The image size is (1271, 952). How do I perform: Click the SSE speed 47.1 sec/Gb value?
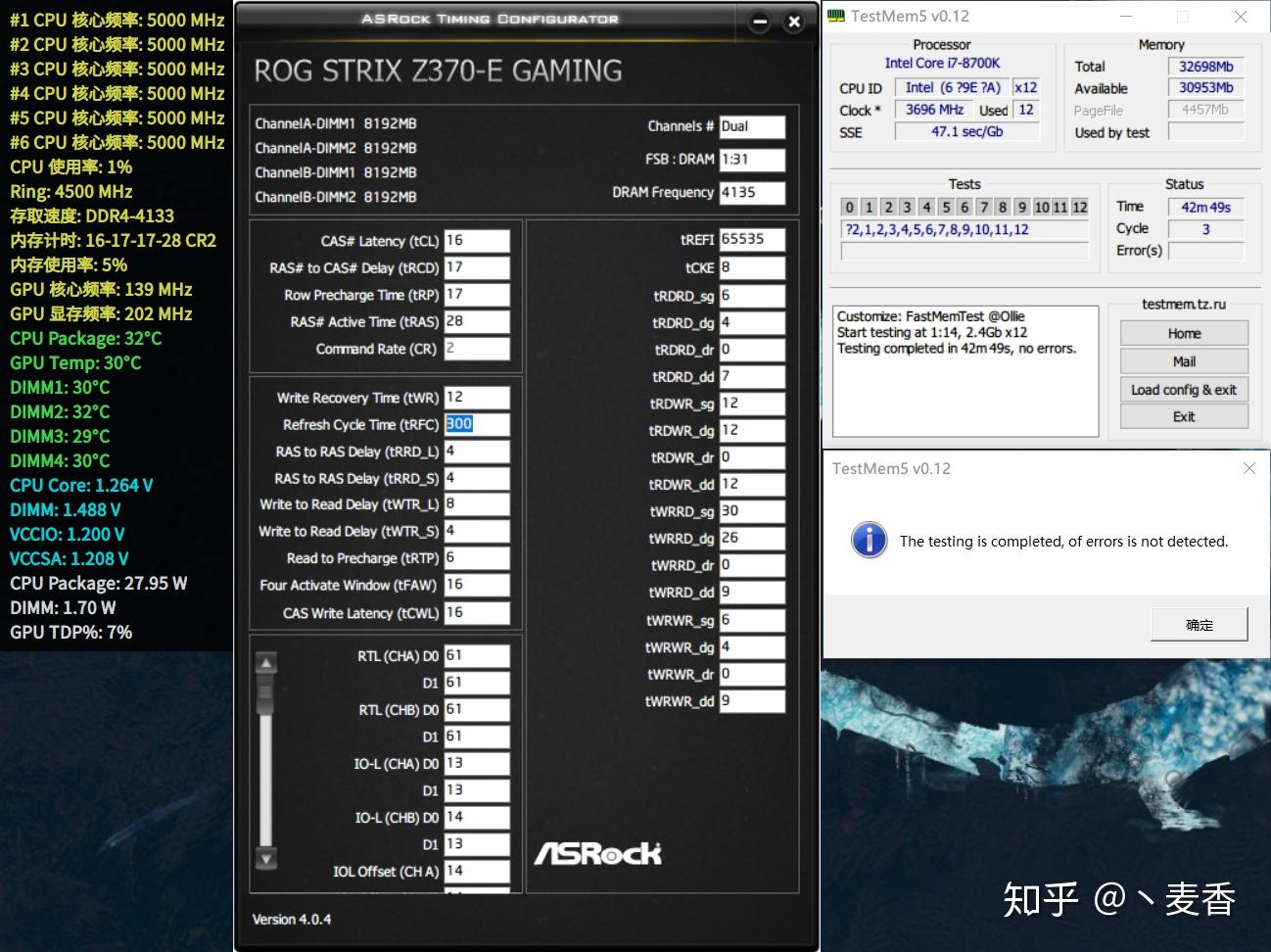[x=966, y=131]
